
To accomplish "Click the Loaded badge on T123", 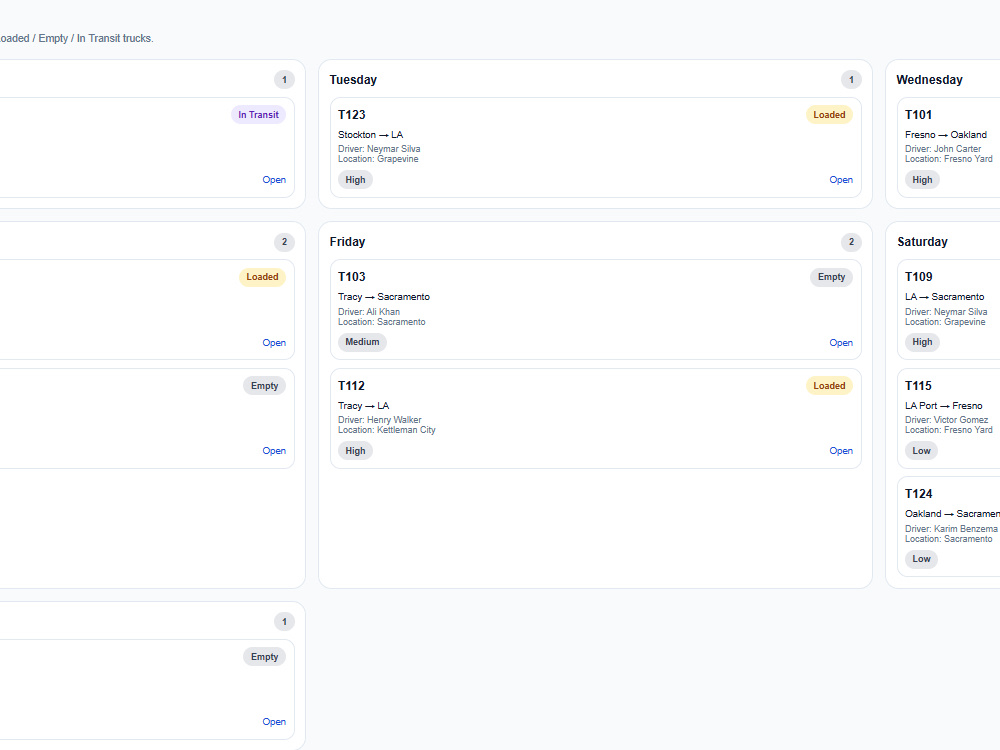I will tap(829, 115).
